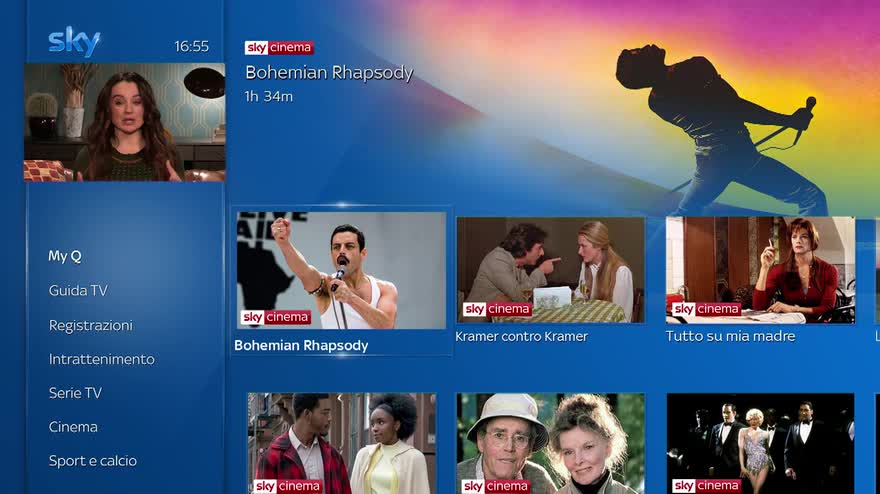Open the live TV preview window
The image size is (880, 494).
point(125,122)
